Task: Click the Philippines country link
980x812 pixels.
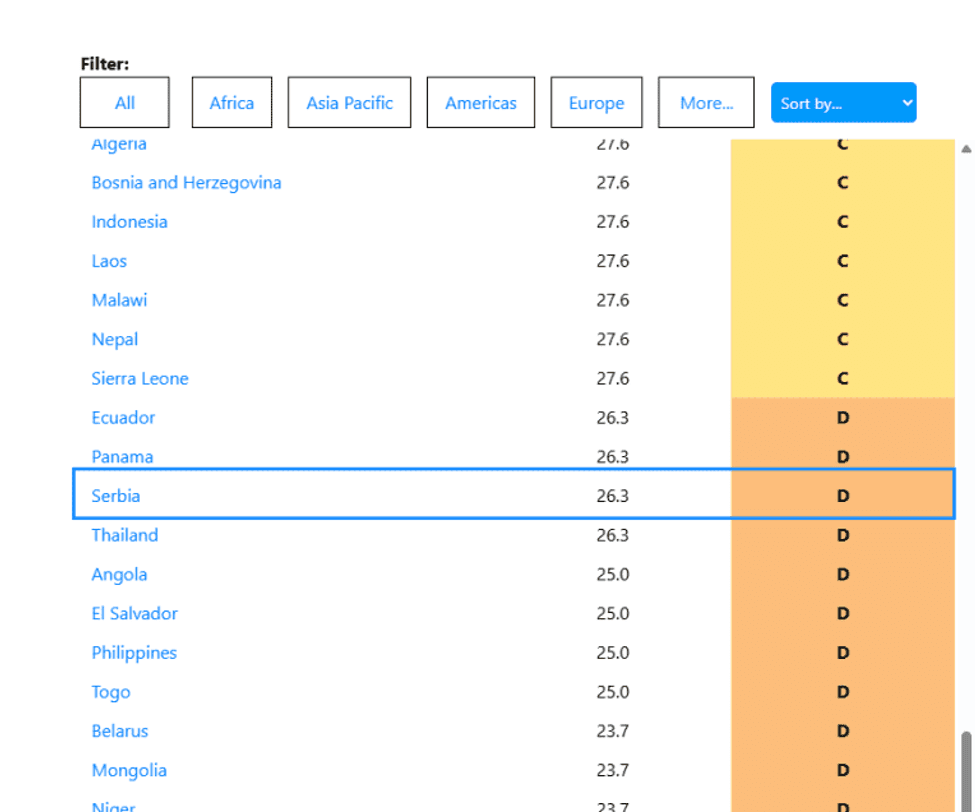Action: pos(134,653)
